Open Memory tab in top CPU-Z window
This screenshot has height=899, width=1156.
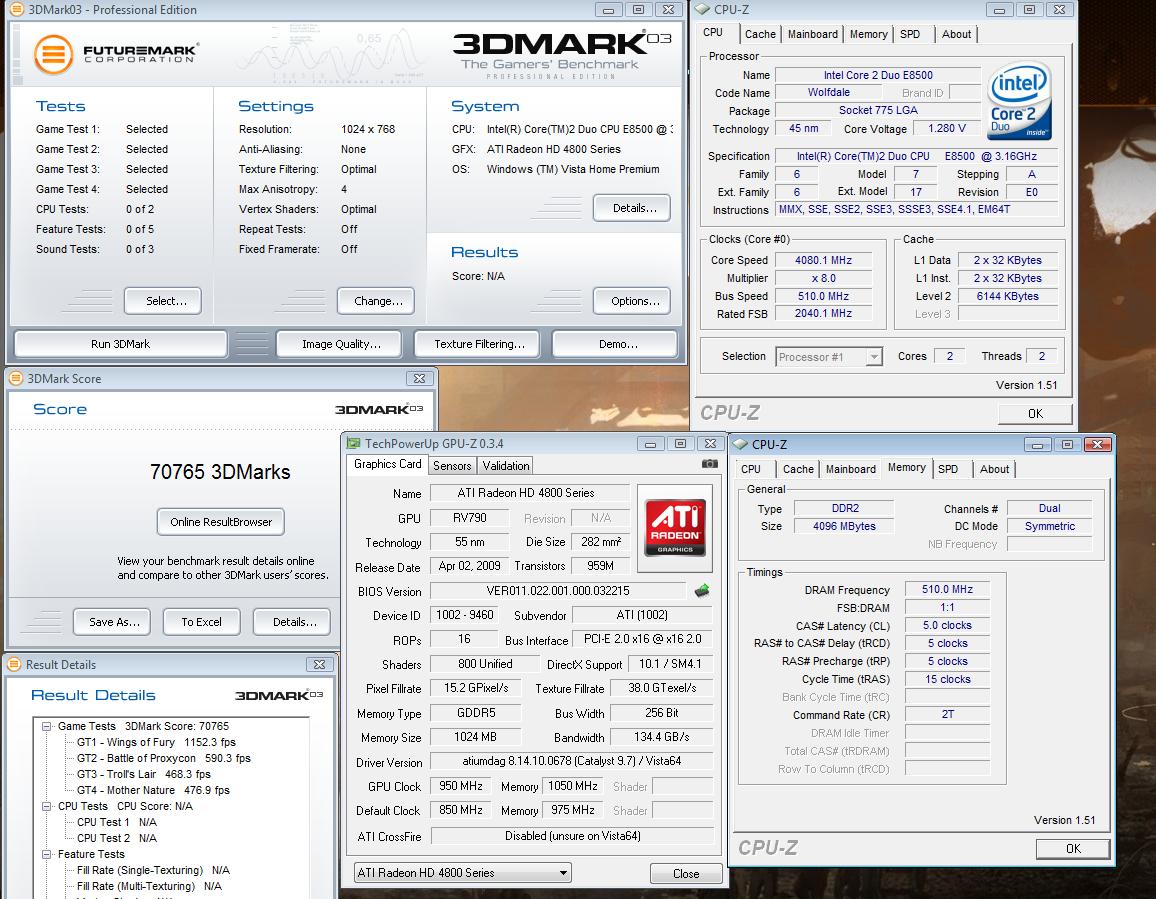868,34
